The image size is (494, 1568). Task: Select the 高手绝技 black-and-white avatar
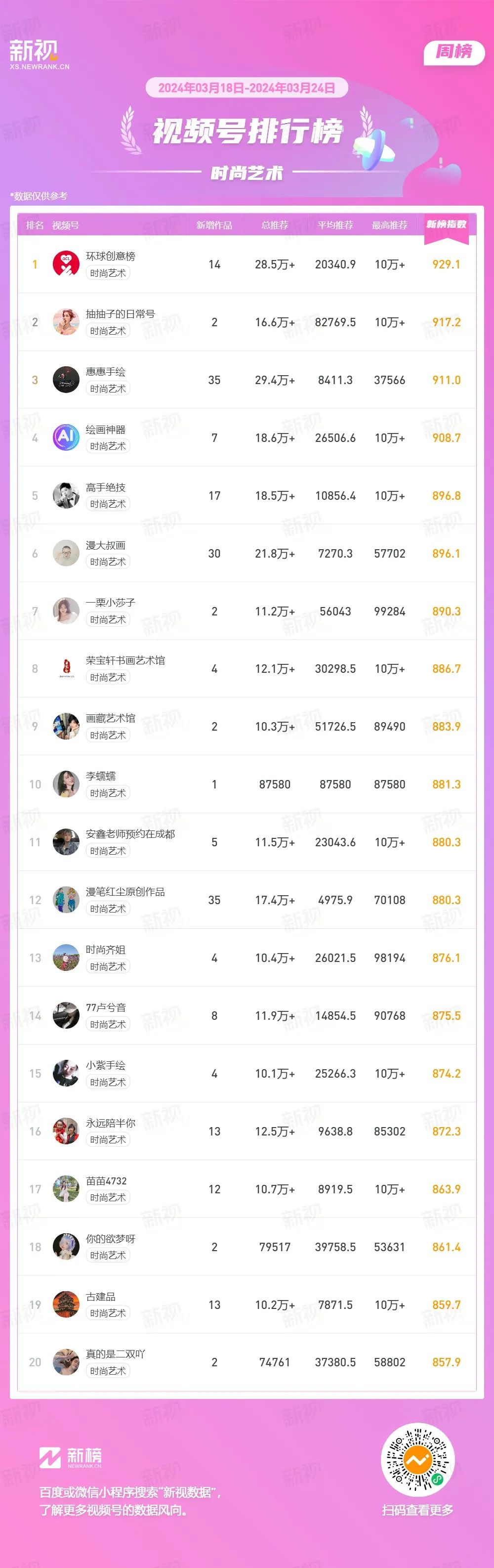[66, 495]
